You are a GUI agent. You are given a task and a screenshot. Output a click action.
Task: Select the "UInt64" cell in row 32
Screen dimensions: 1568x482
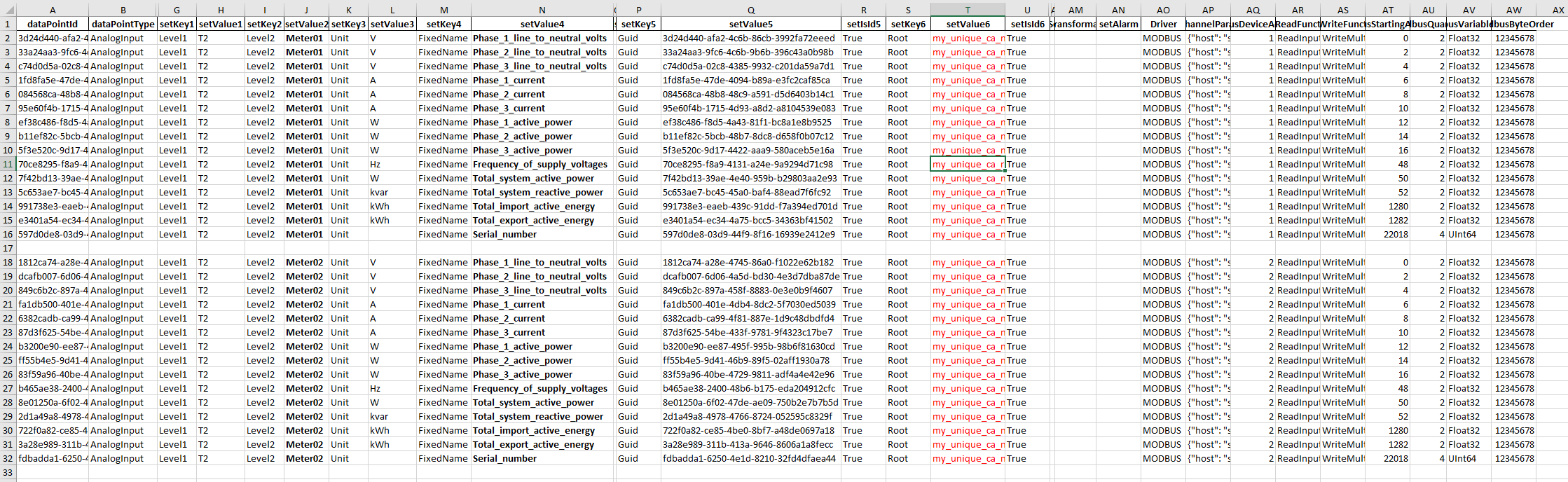[1469, 458]
